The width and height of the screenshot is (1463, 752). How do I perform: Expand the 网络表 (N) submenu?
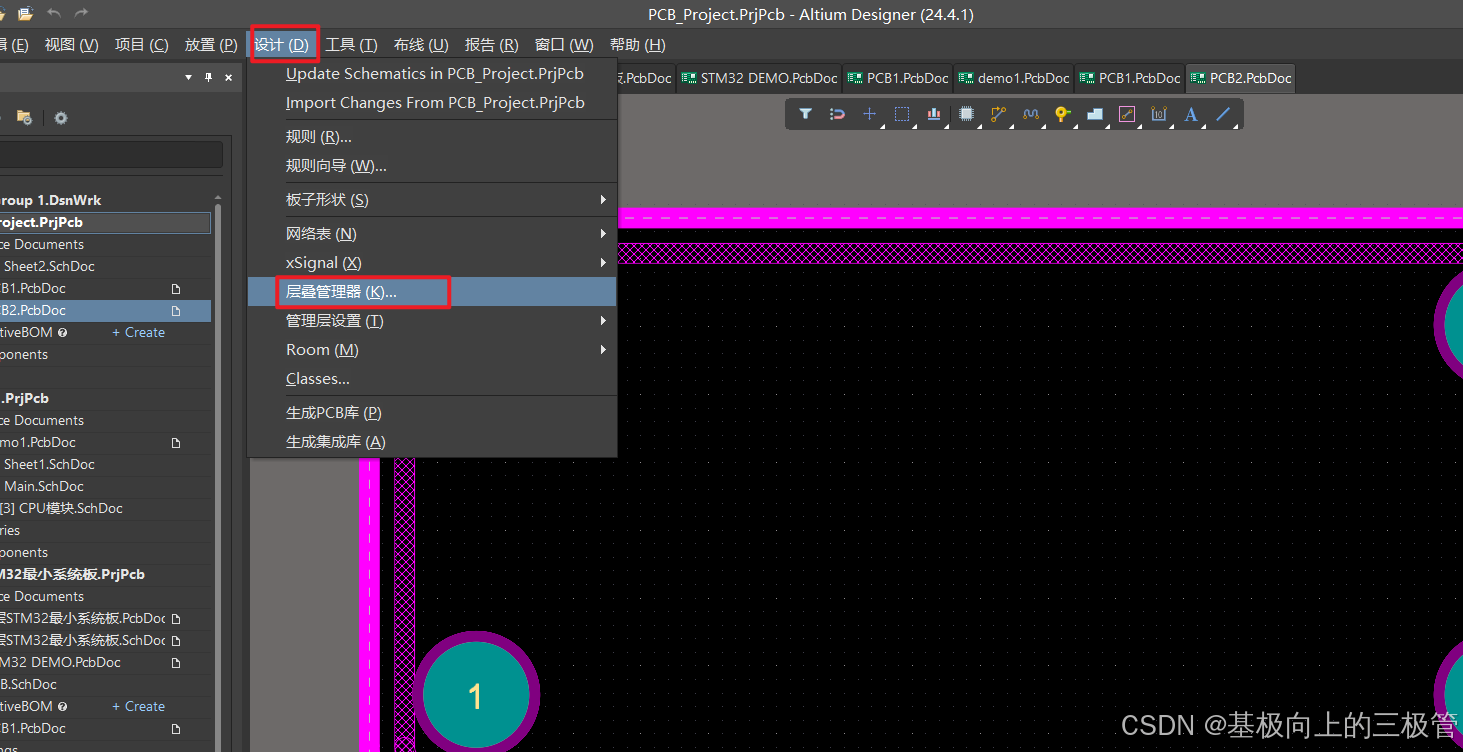[x=603, y=234]
